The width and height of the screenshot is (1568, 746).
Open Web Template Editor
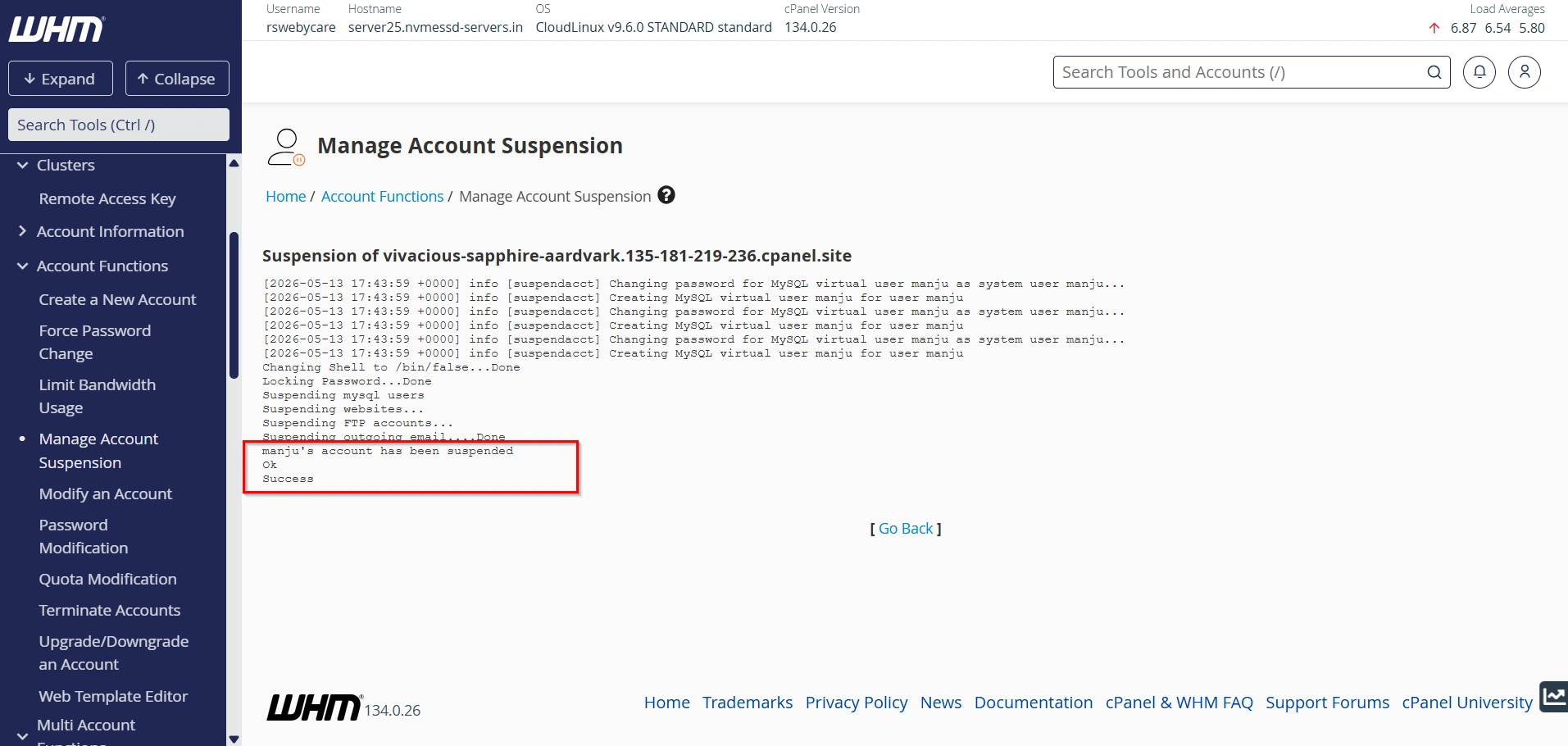(x=113, y=696)
